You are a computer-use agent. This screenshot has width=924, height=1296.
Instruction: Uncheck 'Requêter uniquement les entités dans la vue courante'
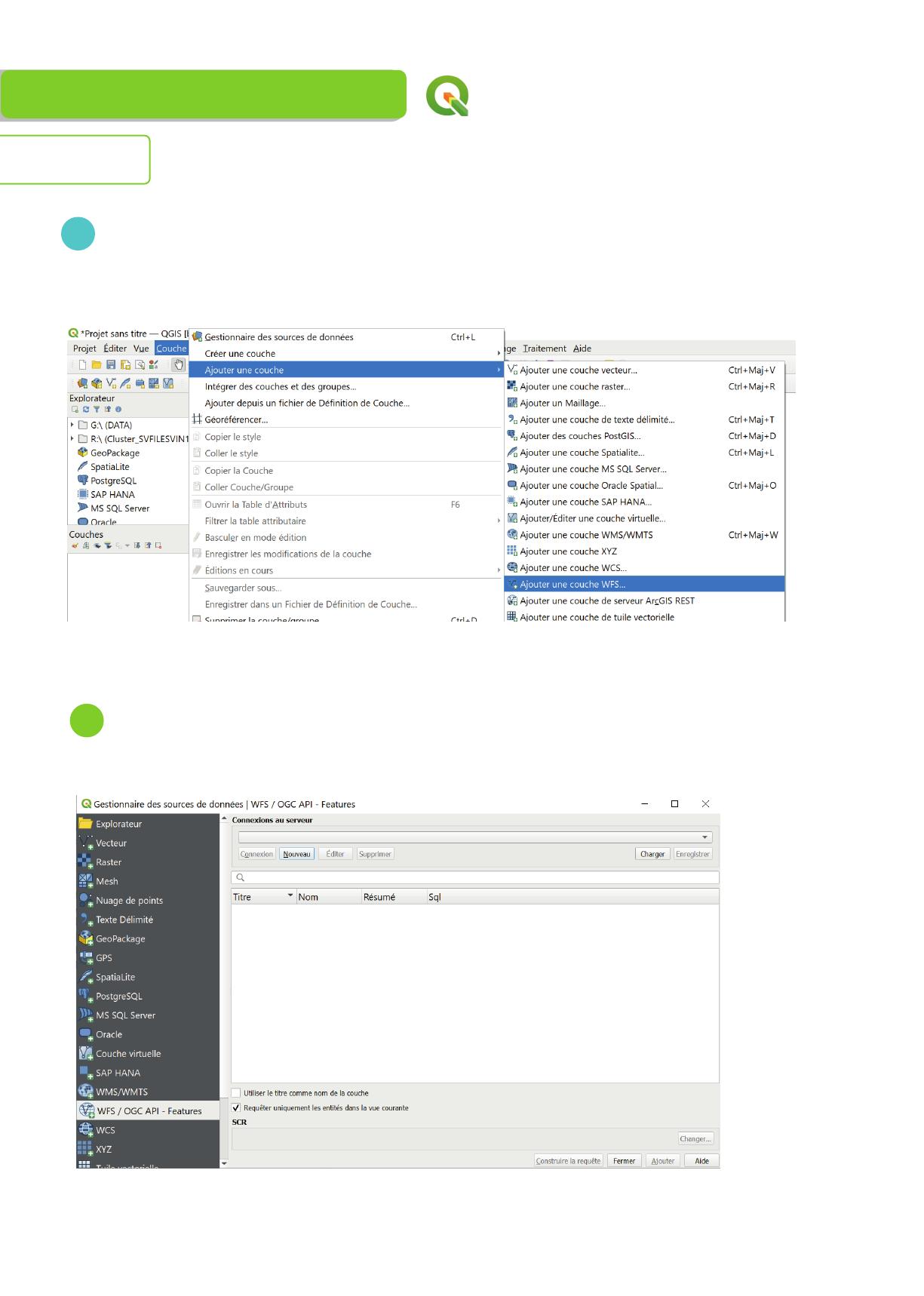237,1108
